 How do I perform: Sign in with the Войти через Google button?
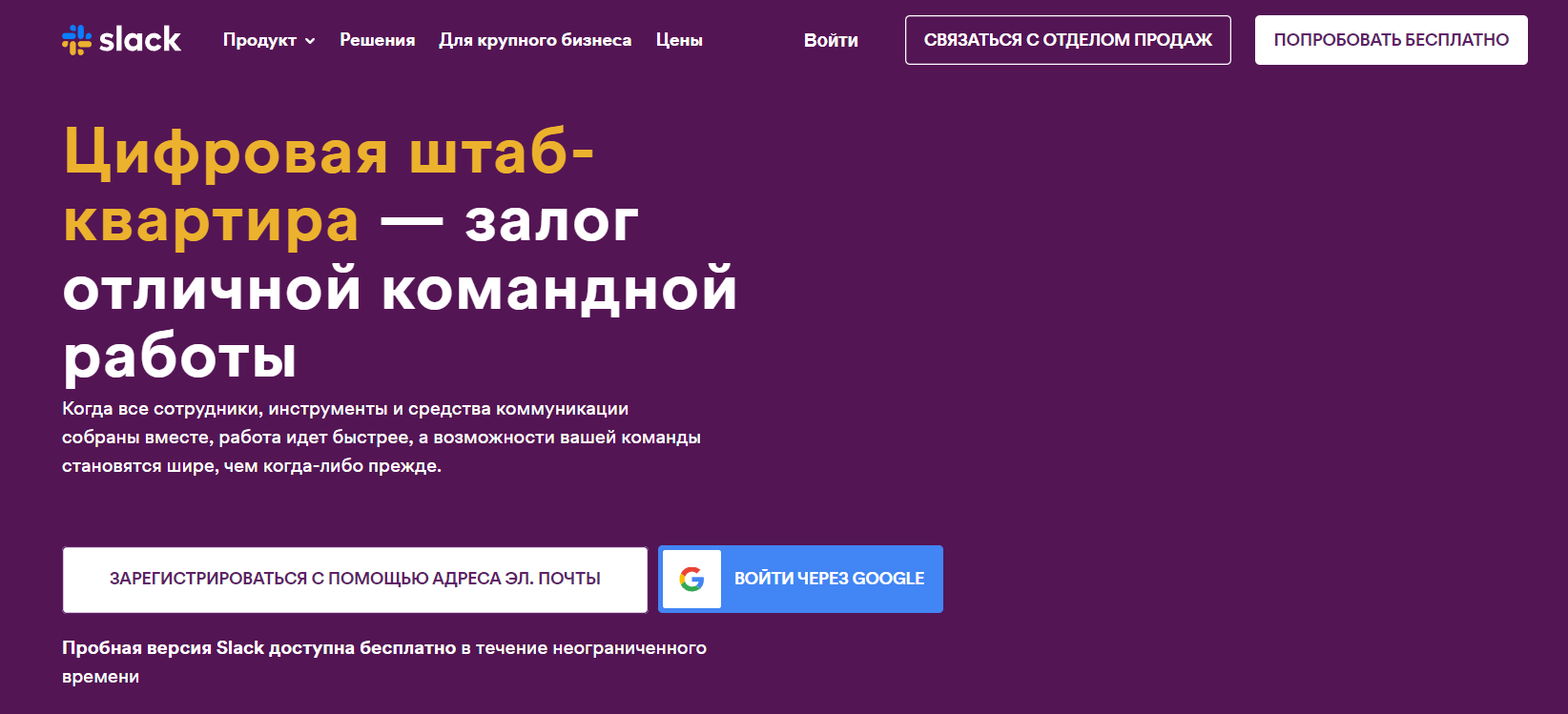pos(800,579)
